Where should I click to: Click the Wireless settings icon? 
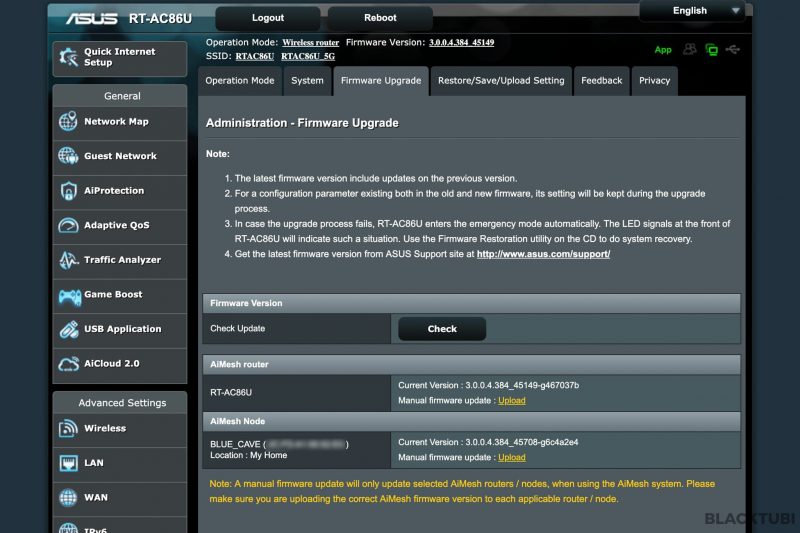[x=68, y=428]
